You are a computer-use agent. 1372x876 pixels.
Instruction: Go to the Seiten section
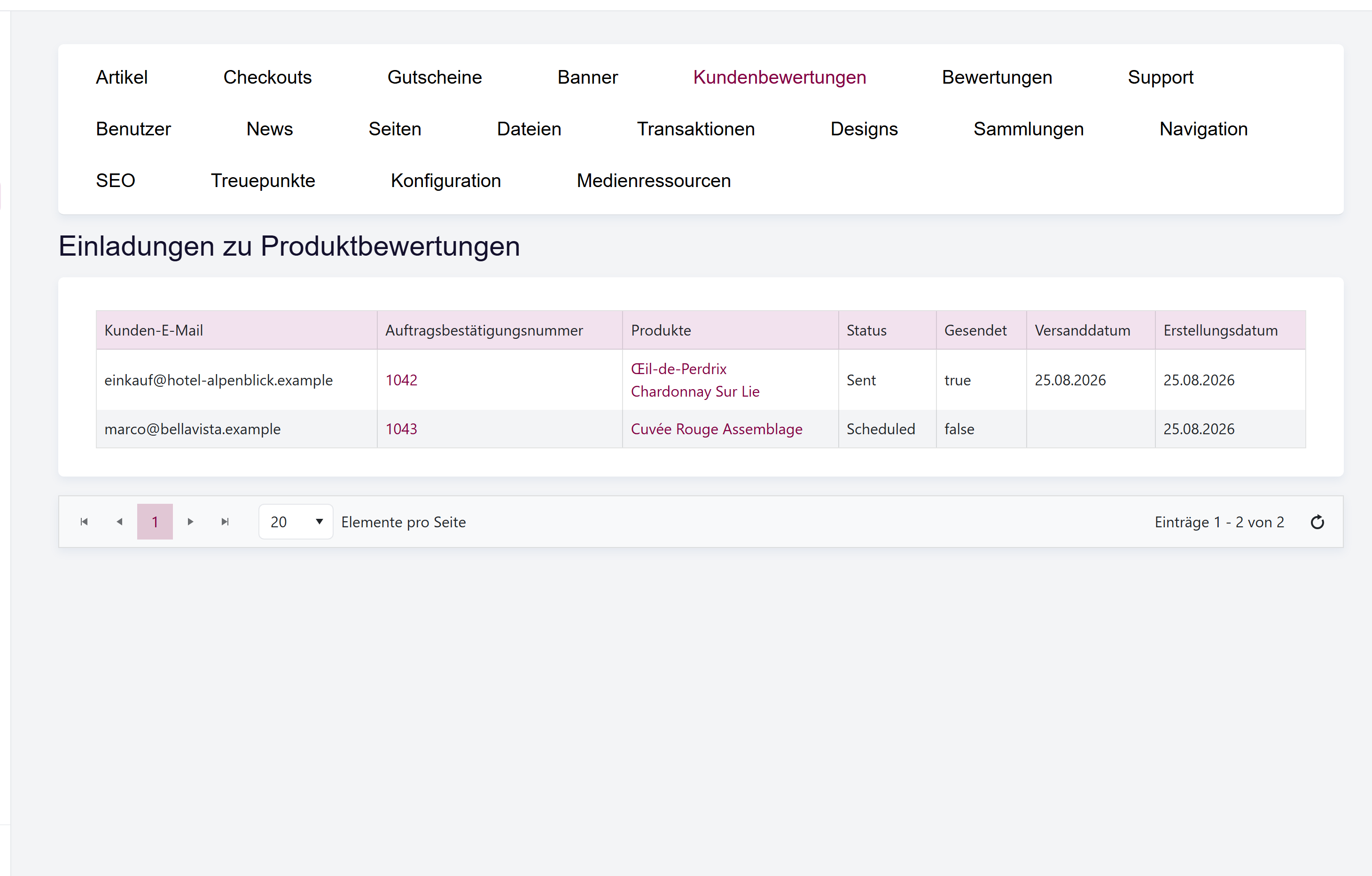[395, 129]
